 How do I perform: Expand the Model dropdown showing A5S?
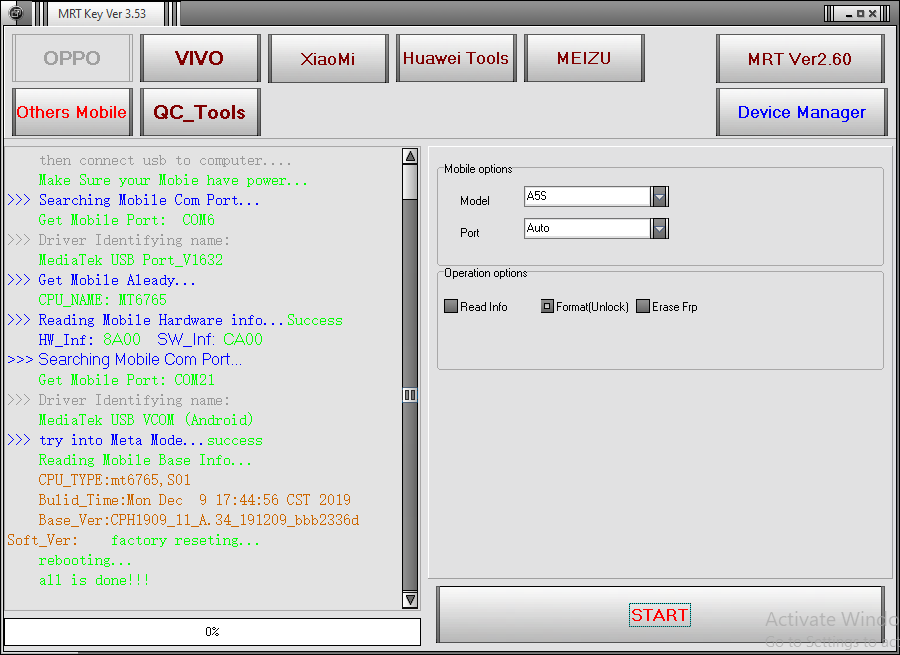660,197
